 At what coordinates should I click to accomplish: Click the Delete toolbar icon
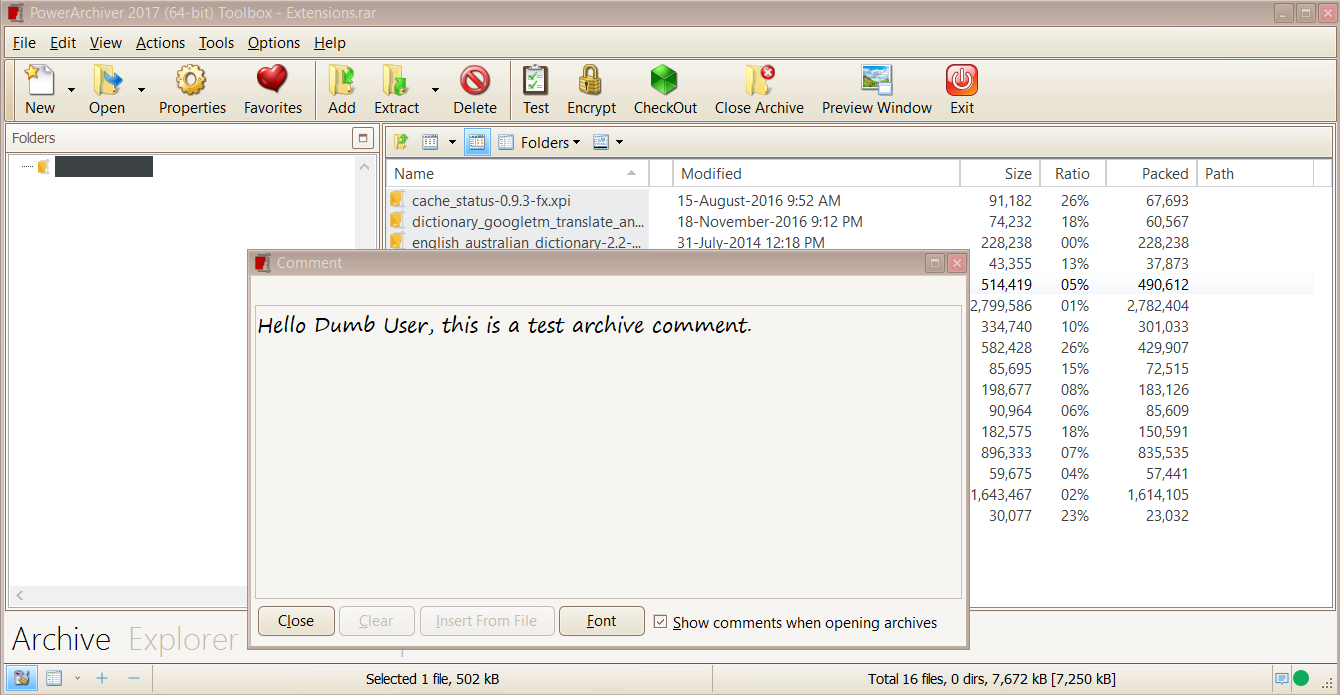point(474,81)
